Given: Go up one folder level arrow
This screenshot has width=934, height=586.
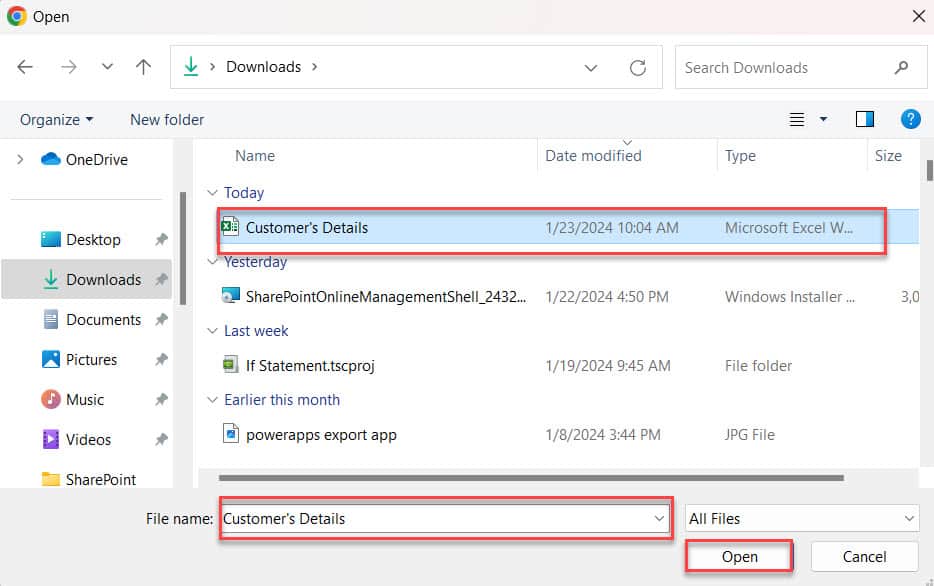Looking at the screenshot, I should point(143,67).
